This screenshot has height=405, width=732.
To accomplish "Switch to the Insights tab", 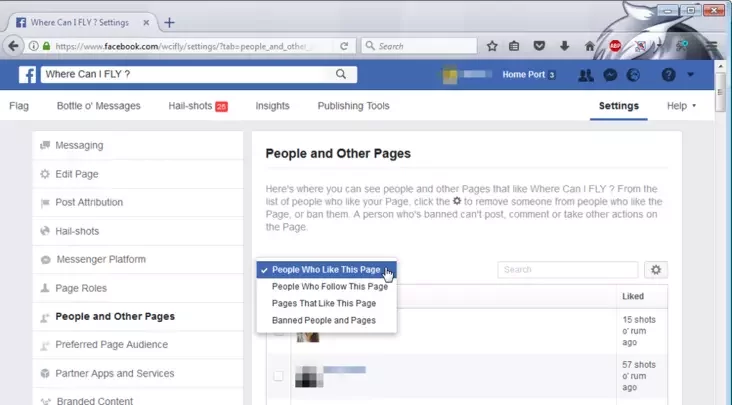I will (x=272, y=106).
